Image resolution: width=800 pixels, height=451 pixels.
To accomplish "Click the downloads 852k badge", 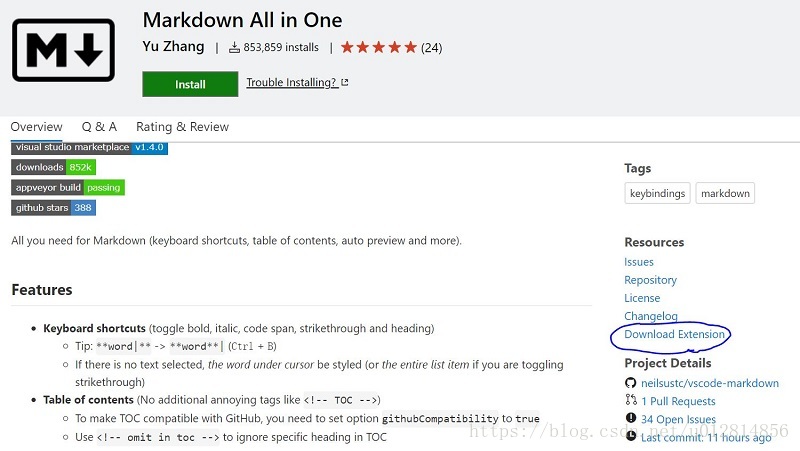I will tap(54, 167).
